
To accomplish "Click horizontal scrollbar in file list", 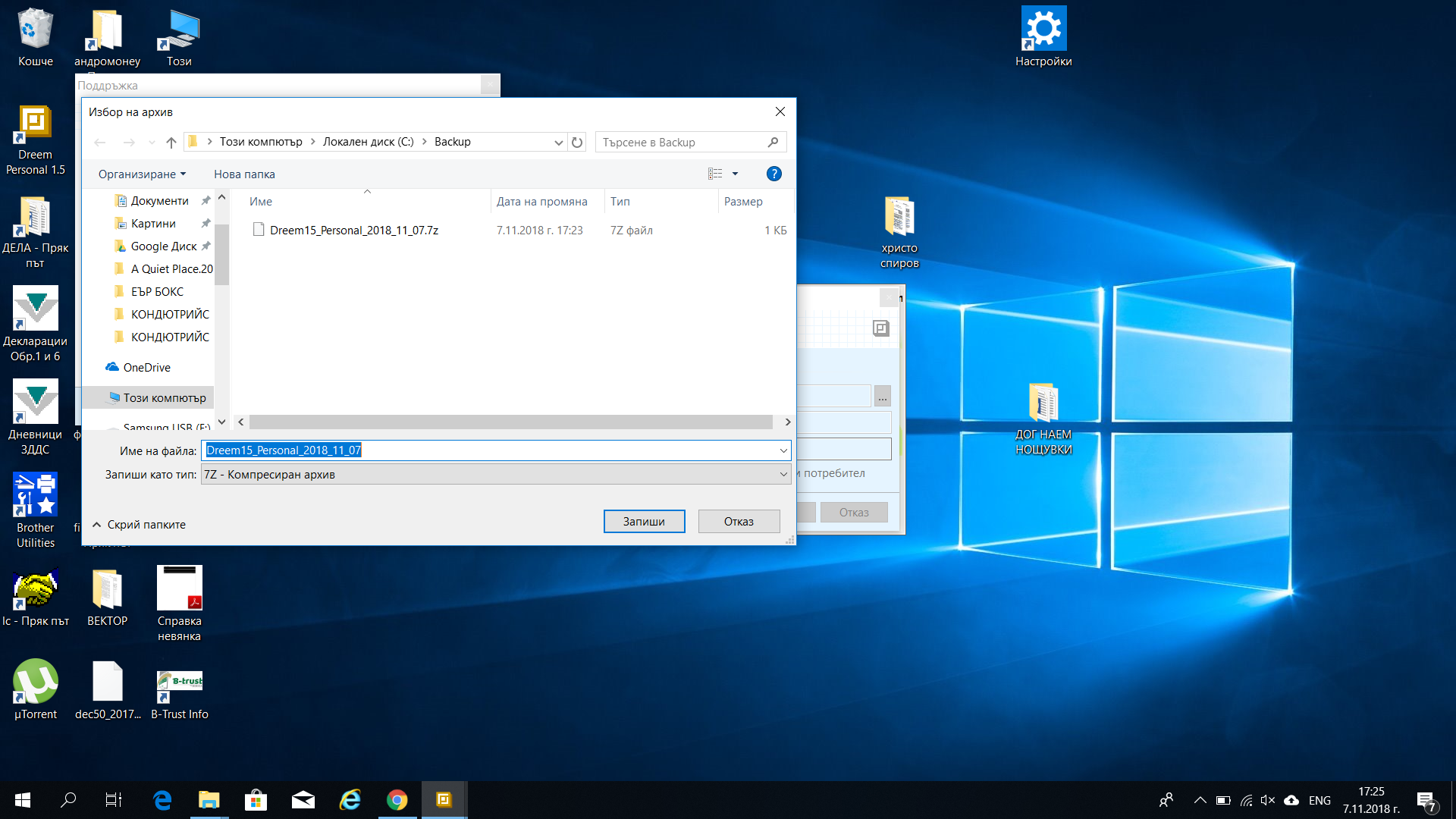I will click(510, 422).
